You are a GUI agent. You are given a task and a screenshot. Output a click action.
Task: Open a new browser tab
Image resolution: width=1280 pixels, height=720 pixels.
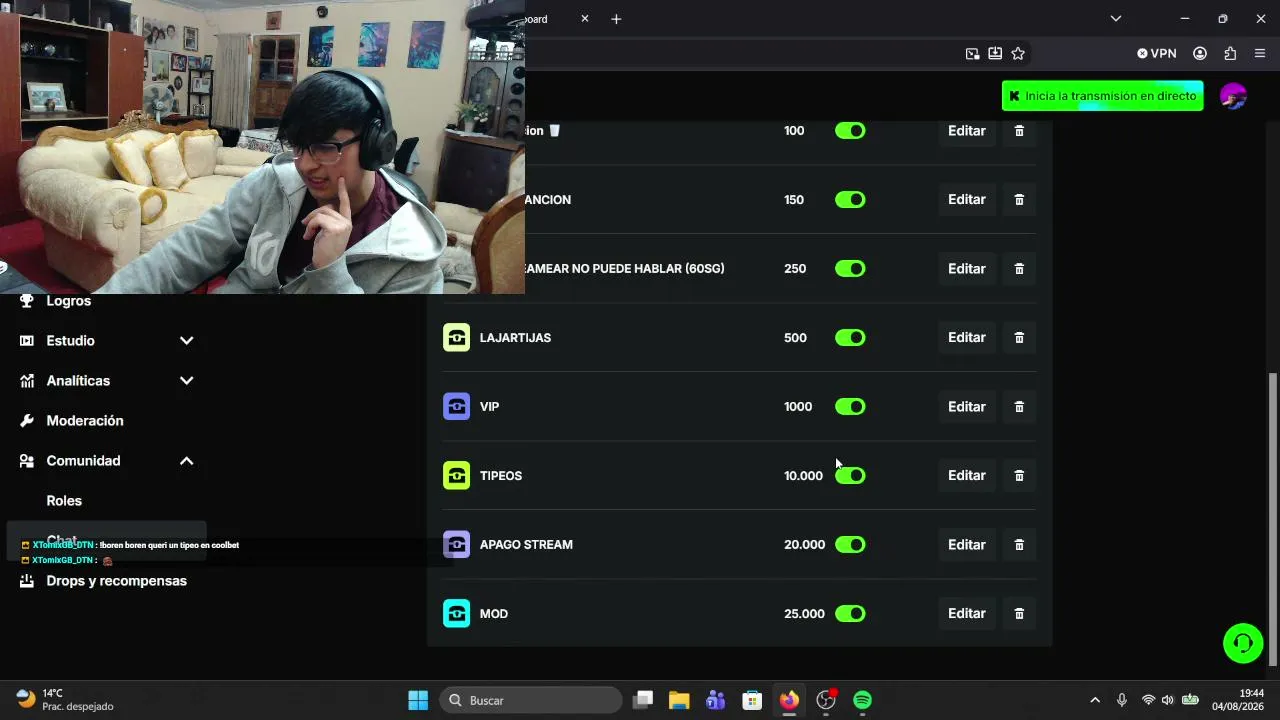[x=616, y=19]
